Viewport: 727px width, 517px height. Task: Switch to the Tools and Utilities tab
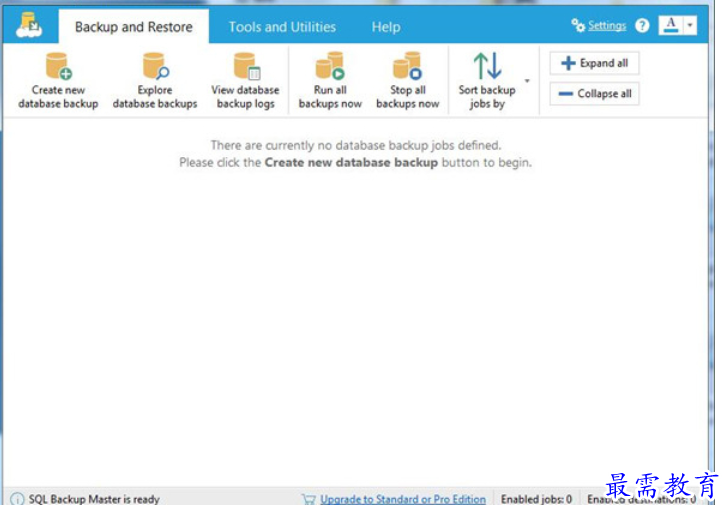click(282, 27)
